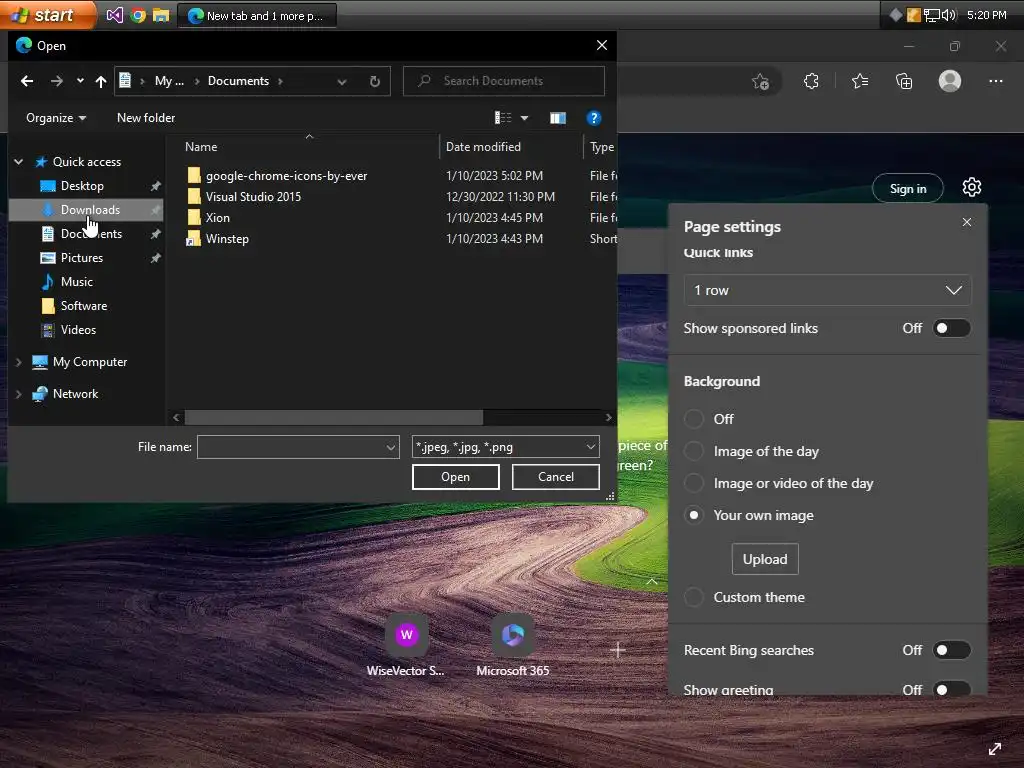Sort files by Type column
1024x768 pixels.
[x=601, y=147]
